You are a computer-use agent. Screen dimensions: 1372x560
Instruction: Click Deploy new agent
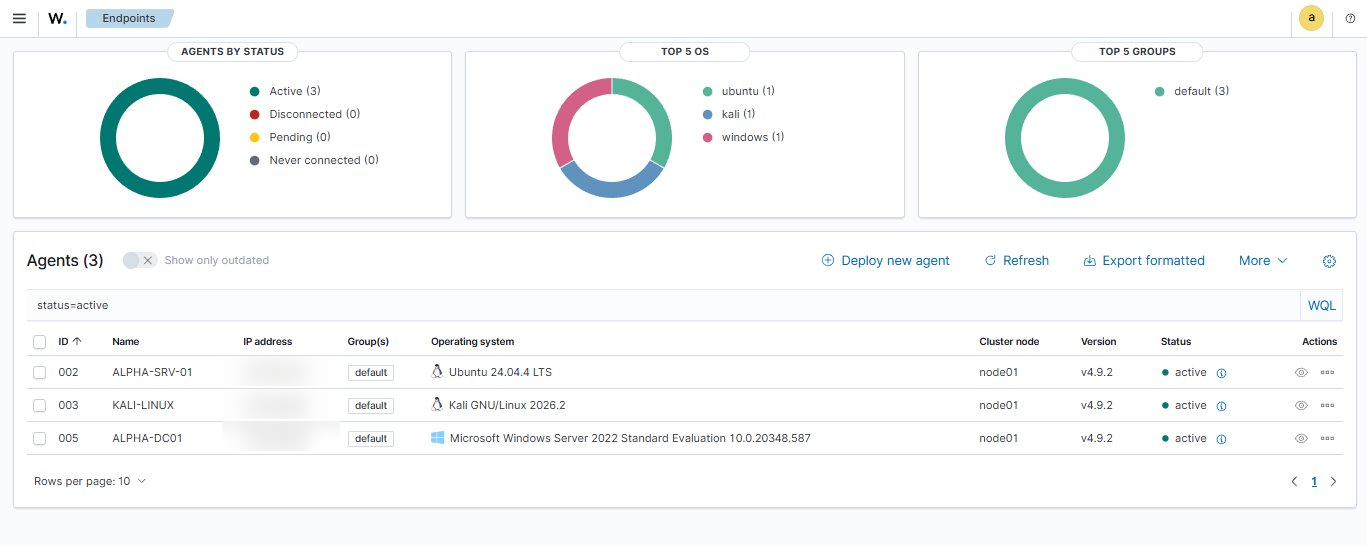(x=885, y=260)
